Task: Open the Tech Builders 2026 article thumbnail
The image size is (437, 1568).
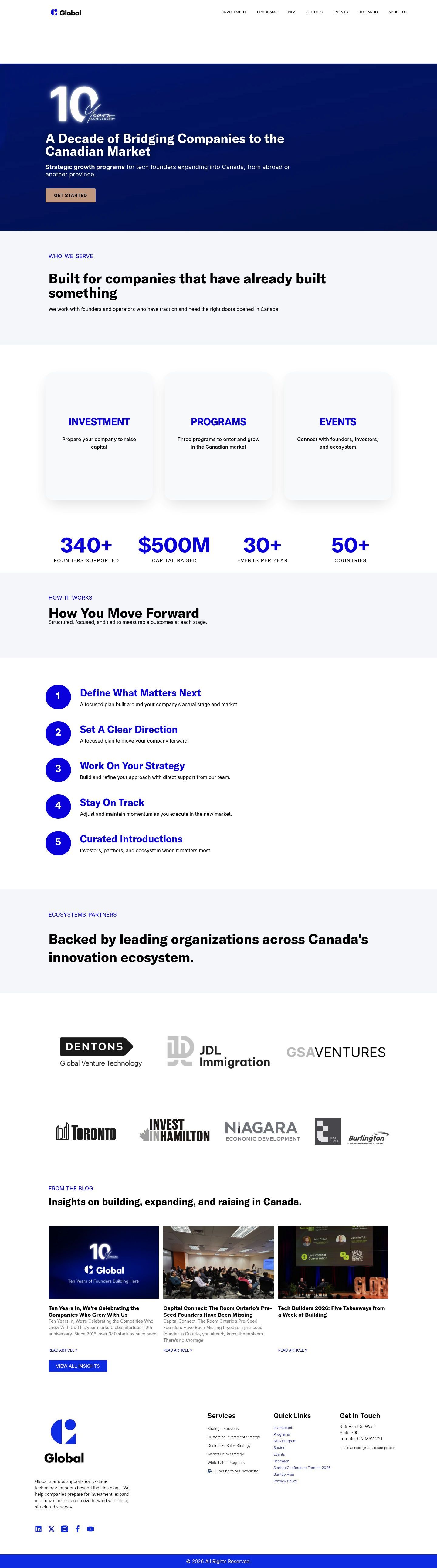Action: pyautogui.click(x=333, y=1262)
